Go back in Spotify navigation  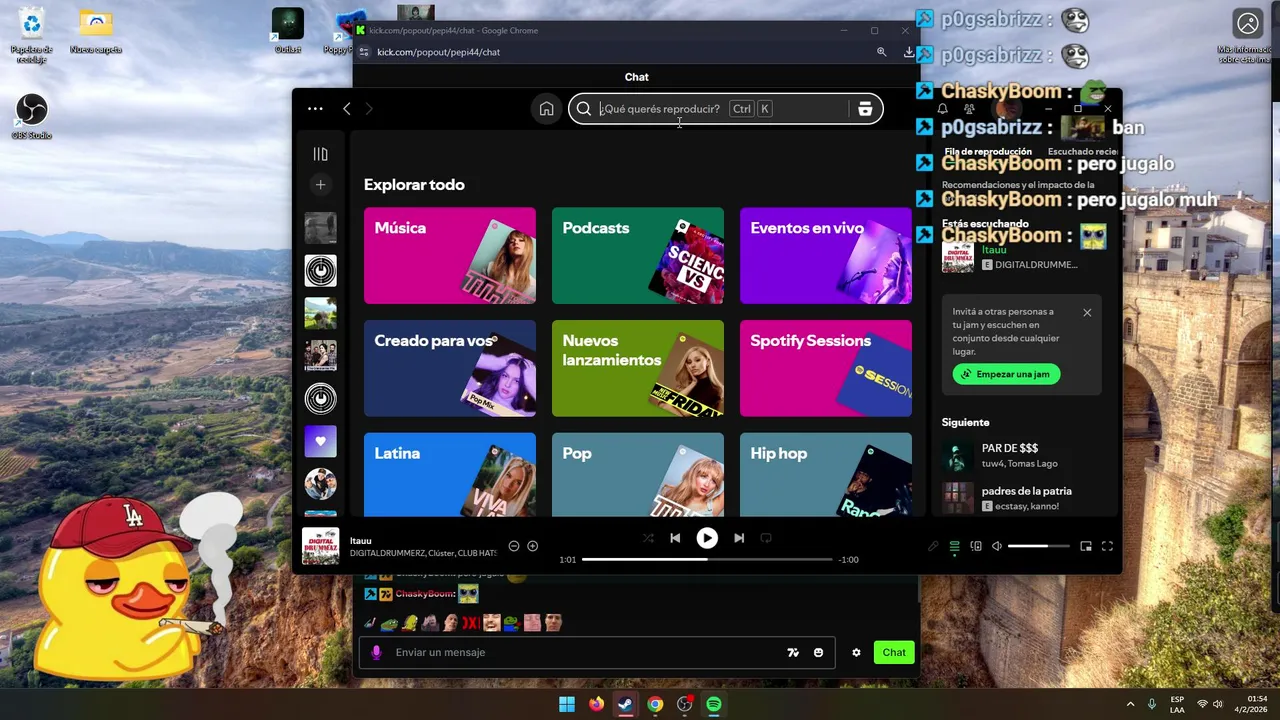coord(346,109)
